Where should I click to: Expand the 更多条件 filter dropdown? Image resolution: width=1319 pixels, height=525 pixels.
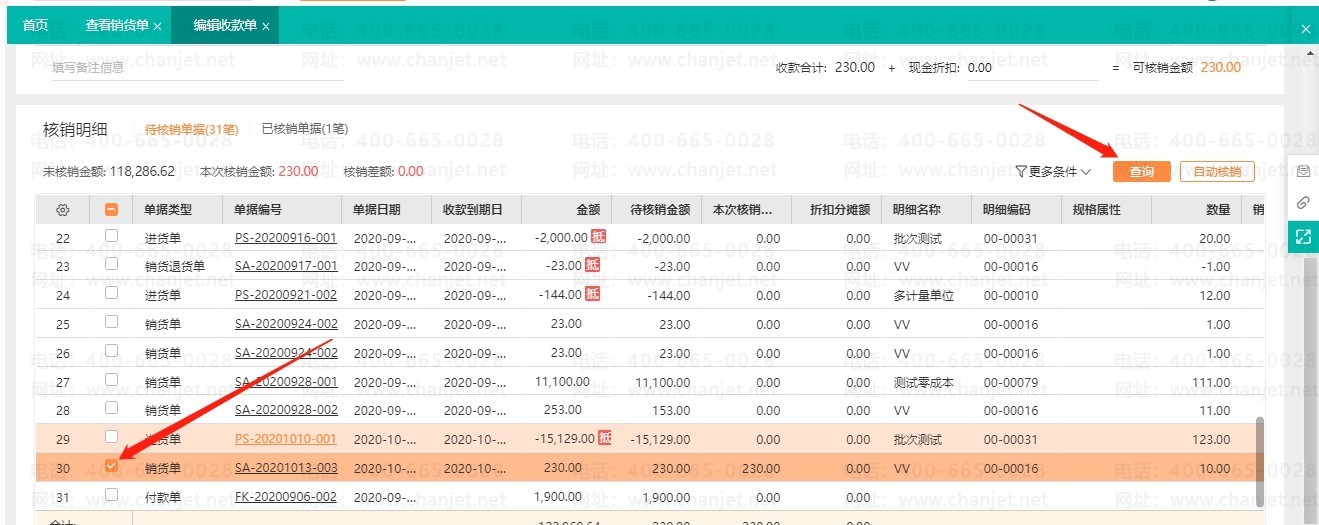[1053, 172]
